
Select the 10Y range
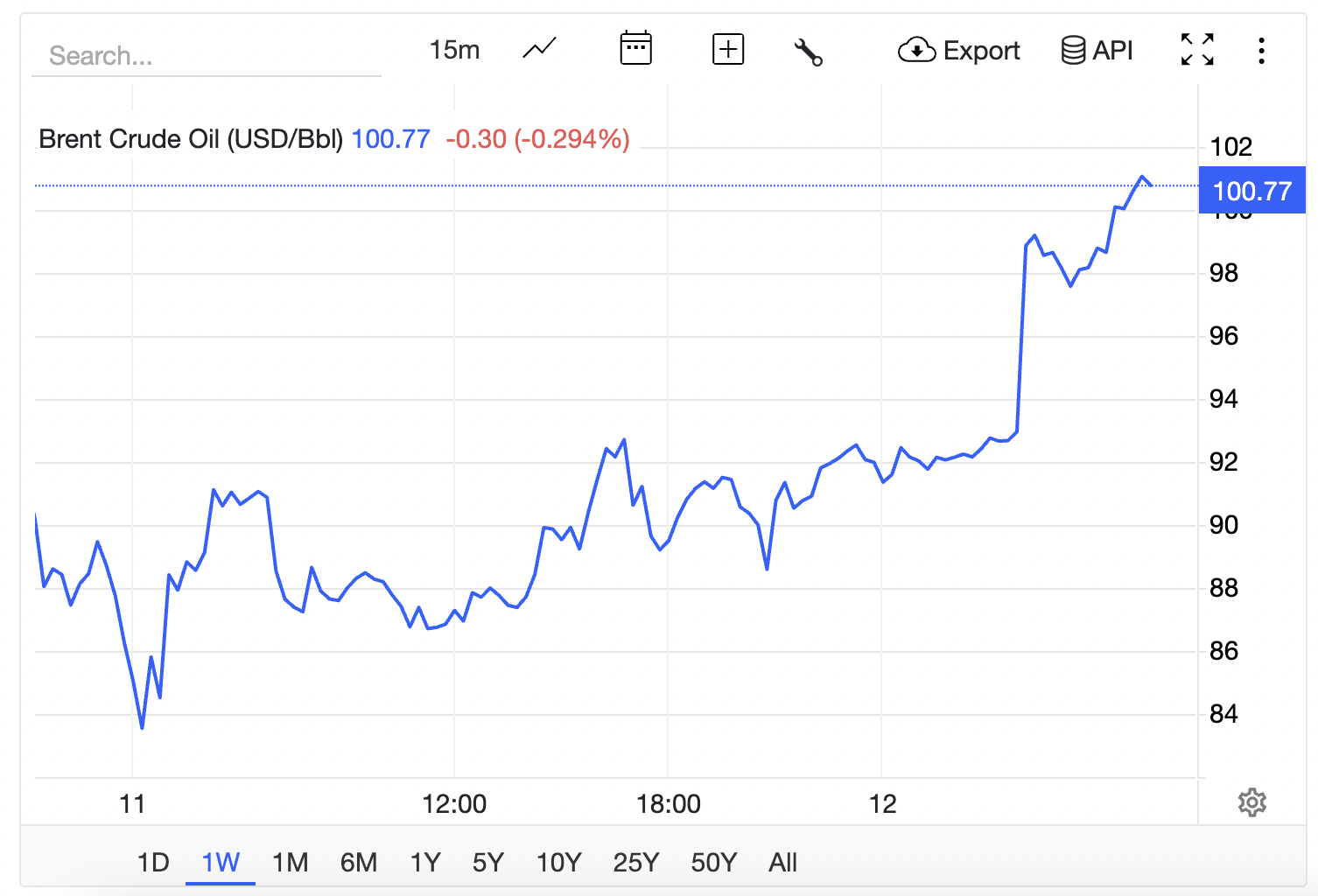558,863
